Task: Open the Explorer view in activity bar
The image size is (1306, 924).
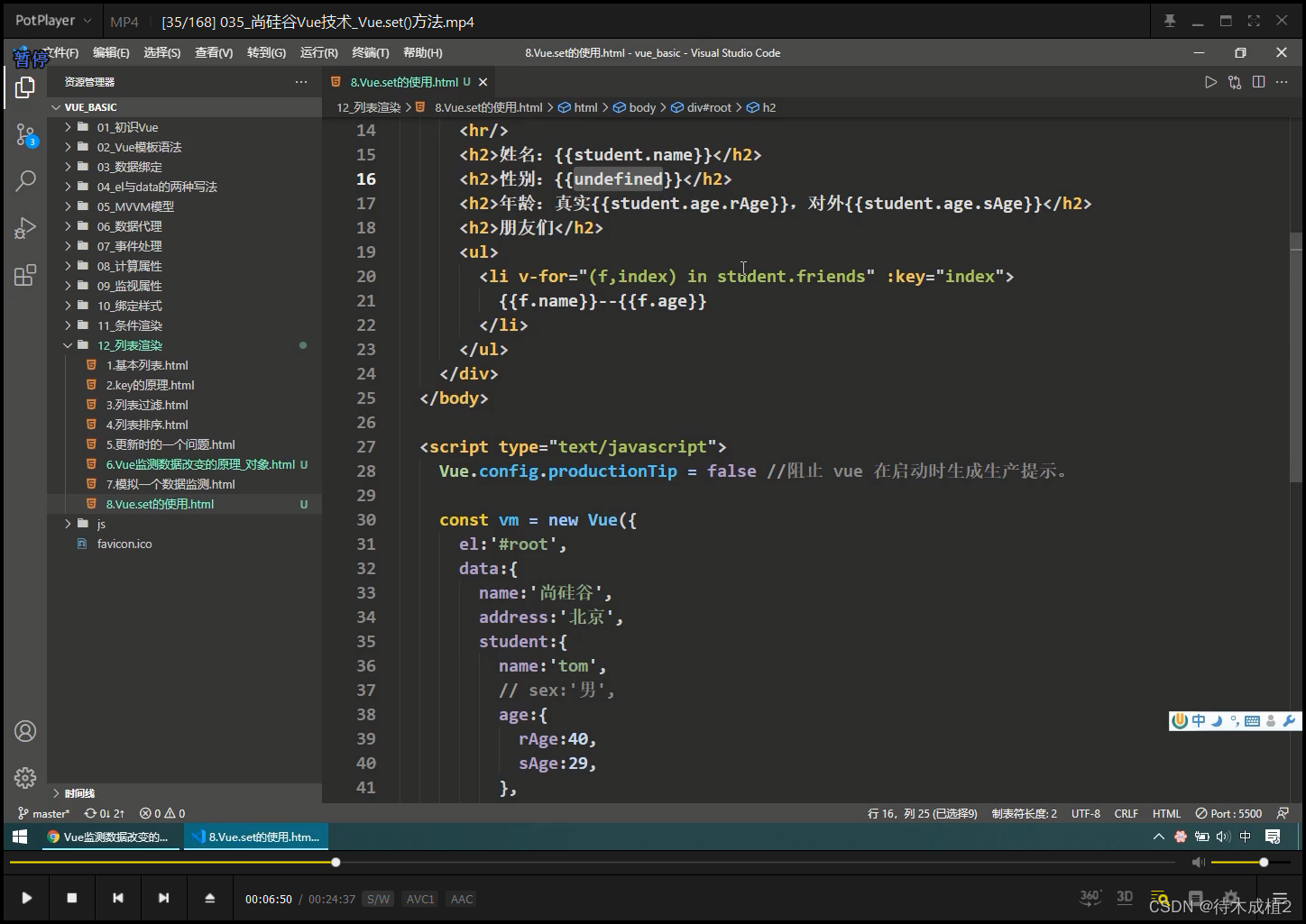Action: (25, 87)
